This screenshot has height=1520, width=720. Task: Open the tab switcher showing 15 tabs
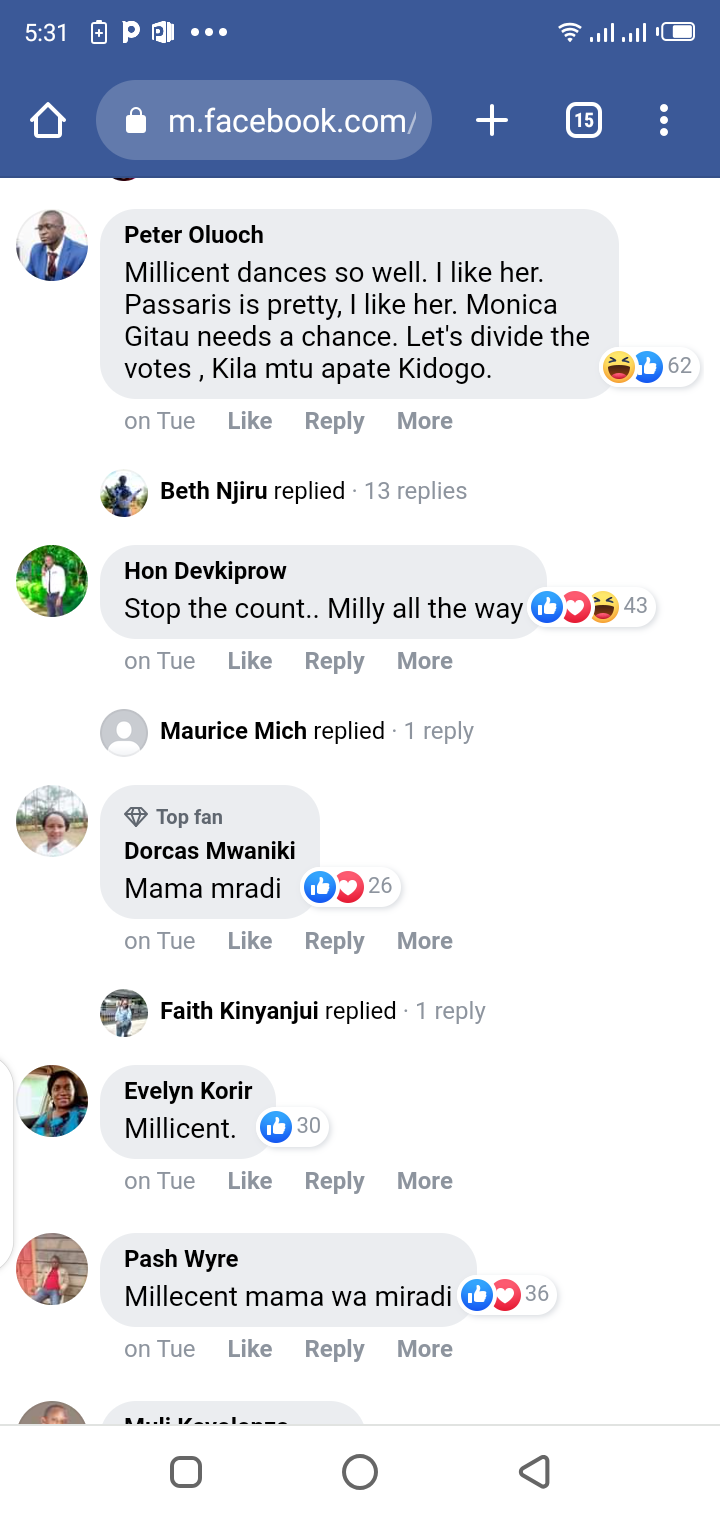click(584, 121)
